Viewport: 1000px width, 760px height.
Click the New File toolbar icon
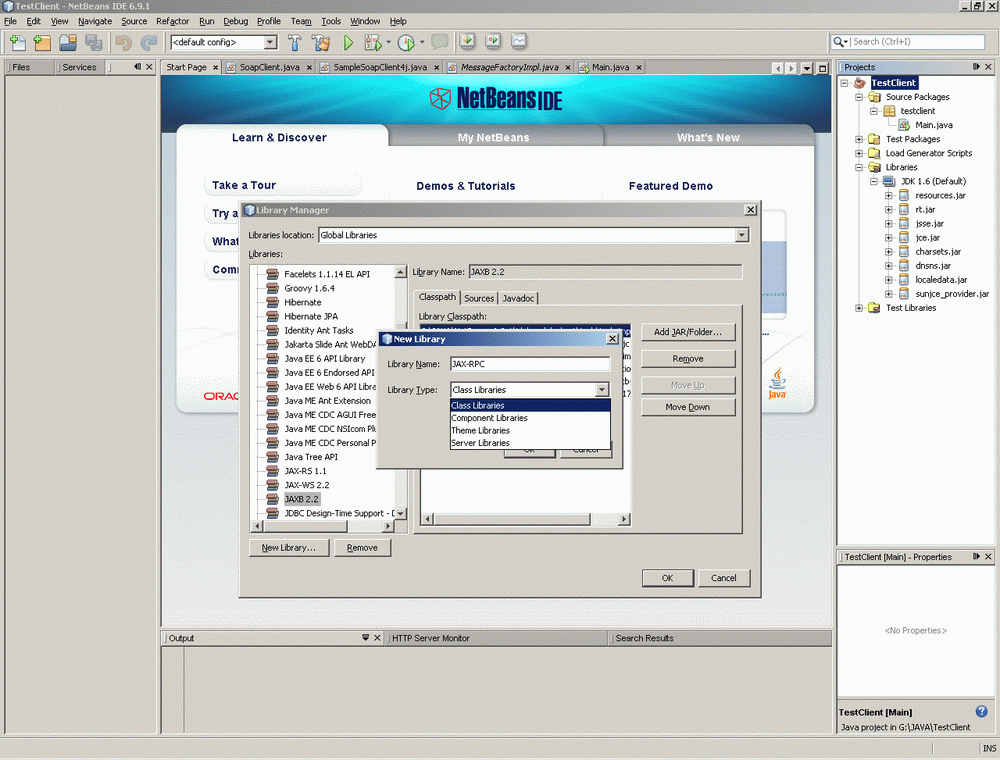tap(18, 43)
